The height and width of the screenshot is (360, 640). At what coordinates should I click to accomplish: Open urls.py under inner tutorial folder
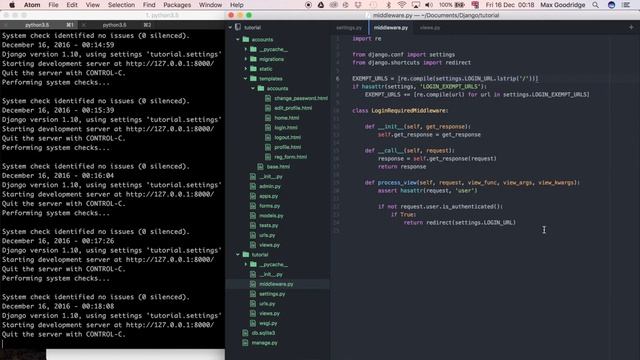(x=267, y=304)
